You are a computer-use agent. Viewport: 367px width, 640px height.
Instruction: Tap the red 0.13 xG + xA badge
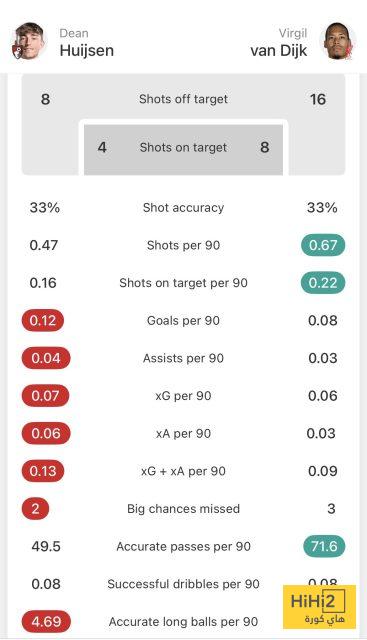[43, 471]
